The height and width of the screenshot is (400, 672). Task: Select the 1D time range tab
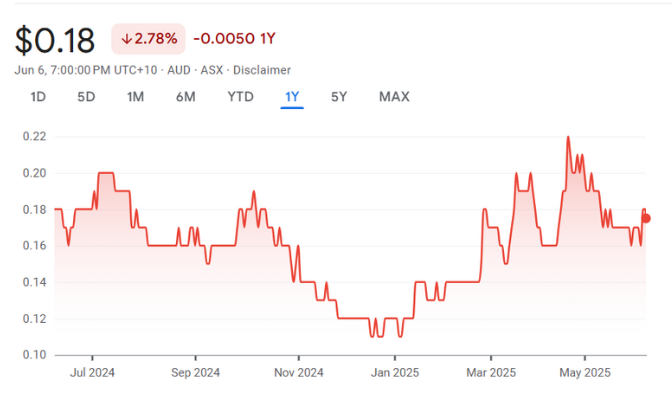[38, 97]
